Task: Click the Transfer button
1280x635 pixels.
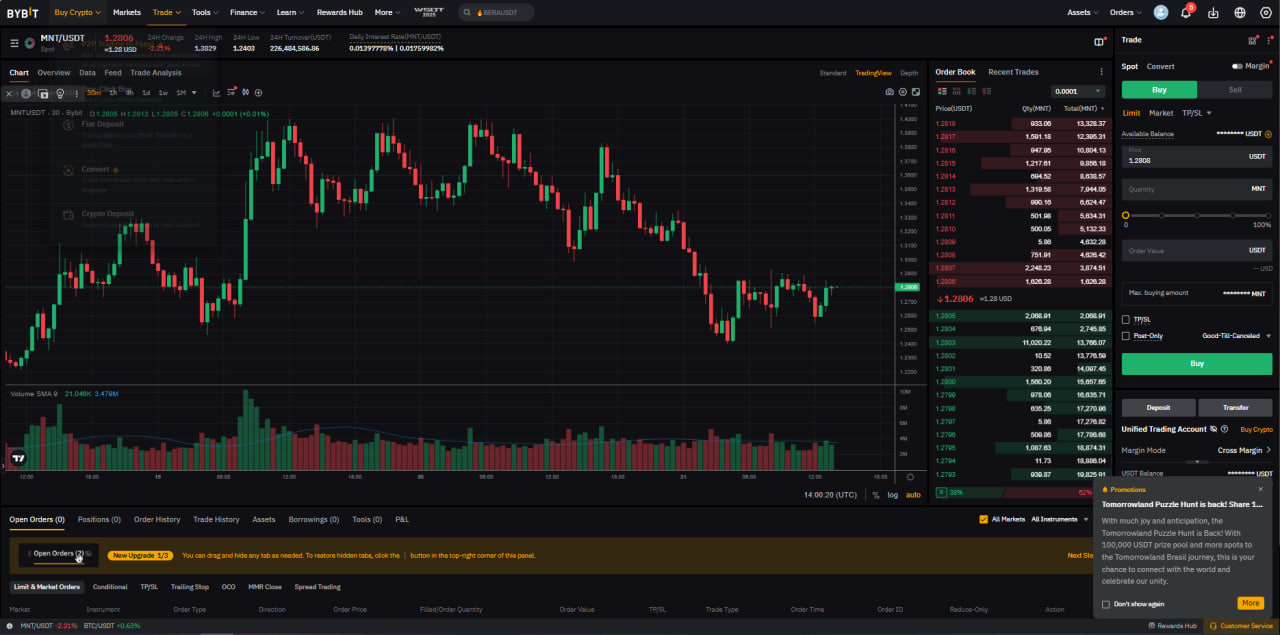Action: pos(1236,407)
